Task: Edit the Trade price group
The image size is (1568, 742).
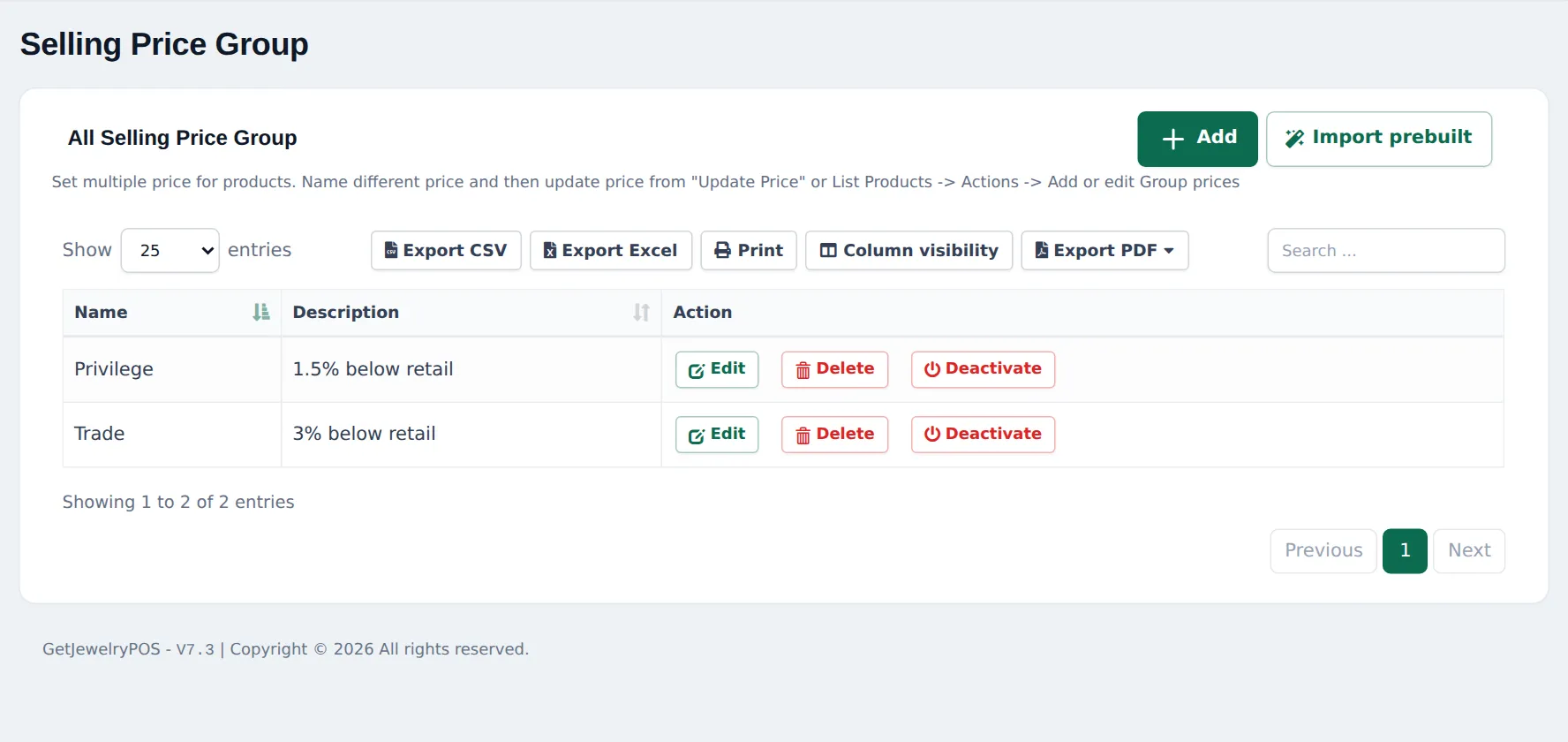Action: [x=717, y=435]
